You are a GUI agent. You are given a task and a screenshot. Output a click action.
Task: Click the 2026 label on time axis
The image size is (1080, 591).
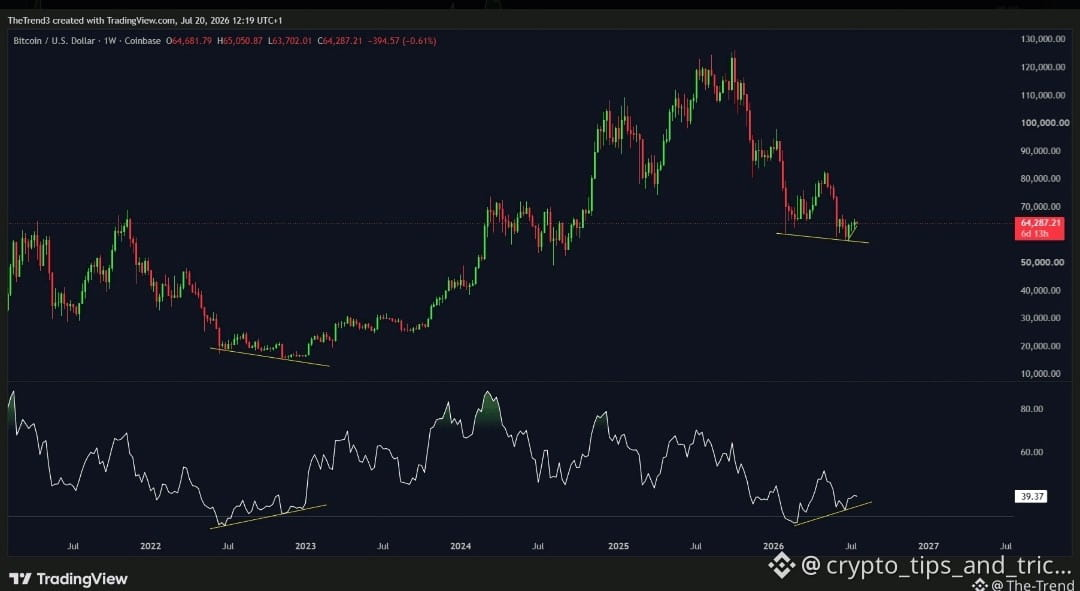[x=774, y=546]
